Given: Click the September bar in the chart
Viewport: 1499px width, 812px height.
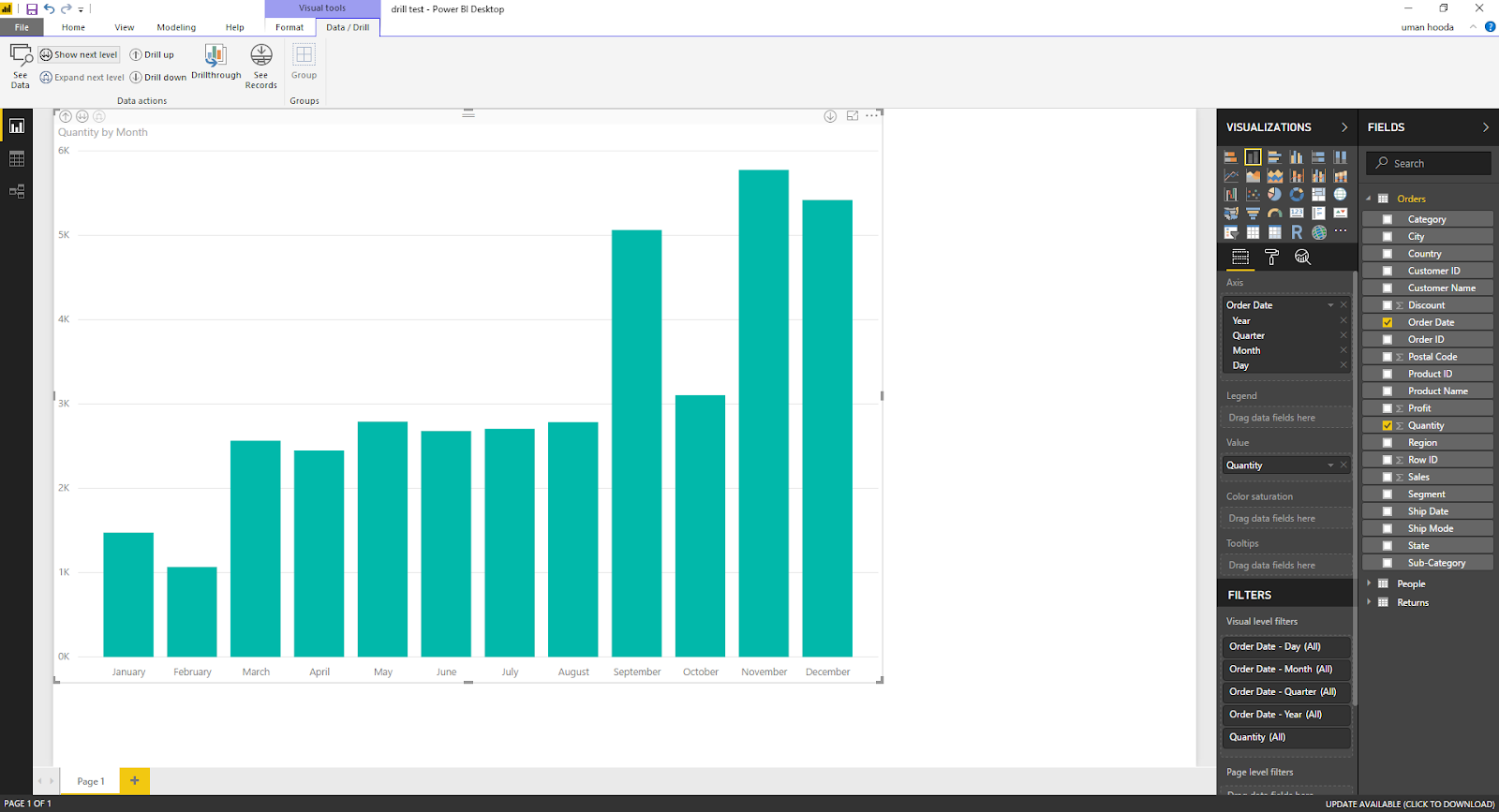Looking at the screenshot, I should [636, 443].
